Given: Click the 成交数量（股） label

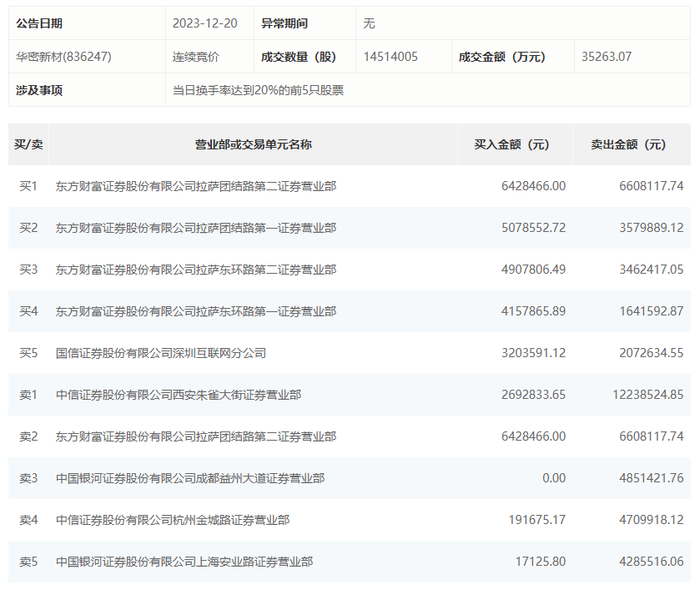Looking at the screenshot, I should click(299, 57).
